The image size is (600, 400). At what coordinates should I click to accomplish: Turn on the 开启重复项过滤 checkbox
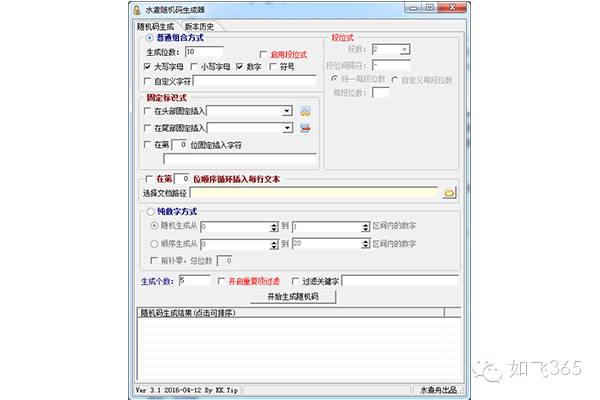pos(221,281)
